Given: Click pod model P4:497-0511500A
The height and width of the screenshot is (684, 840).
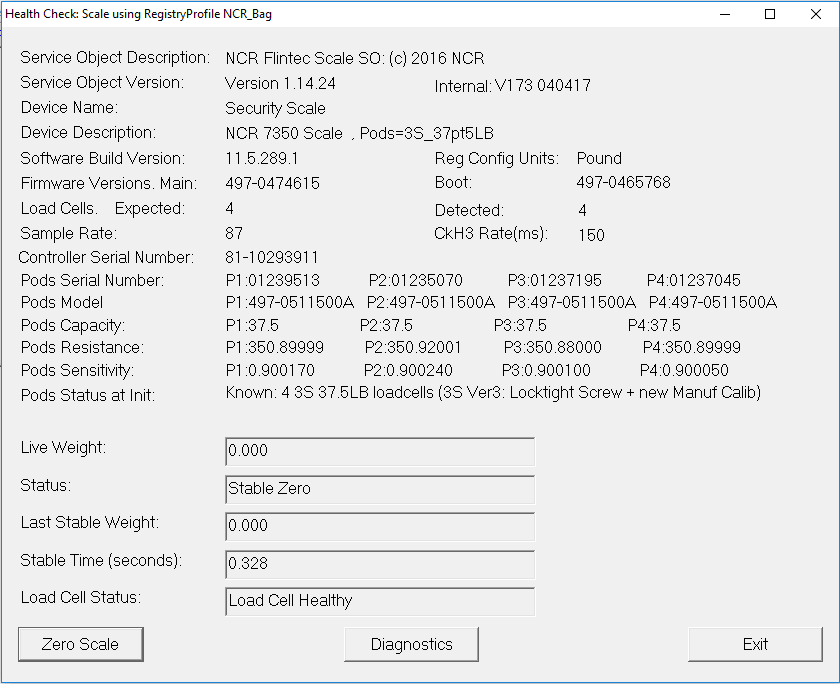Looking at the screenshot, I should pyautogui.click(x=712, y=302).
